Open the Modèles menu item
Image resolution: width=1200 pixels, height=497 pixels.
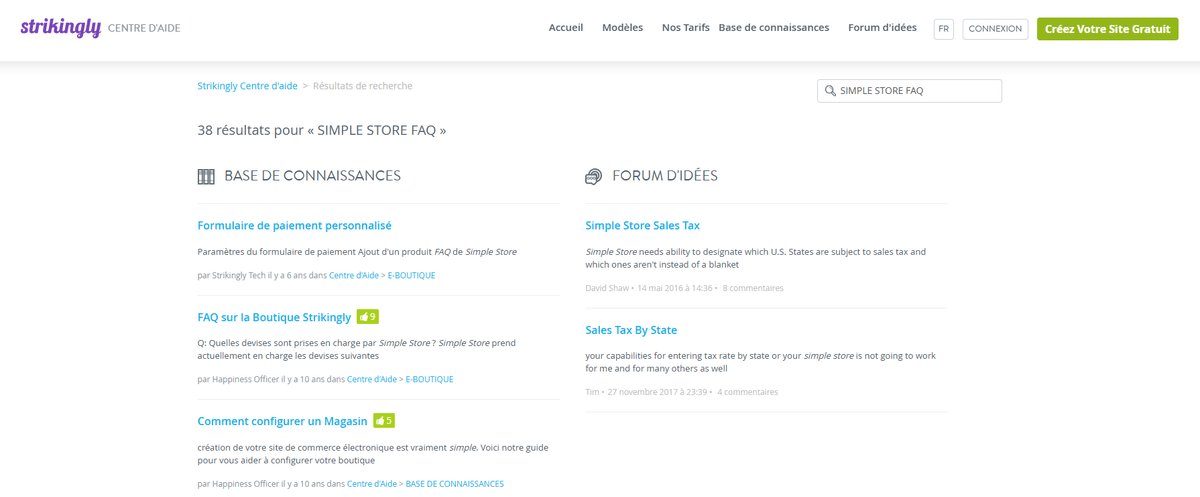point(623,28)
